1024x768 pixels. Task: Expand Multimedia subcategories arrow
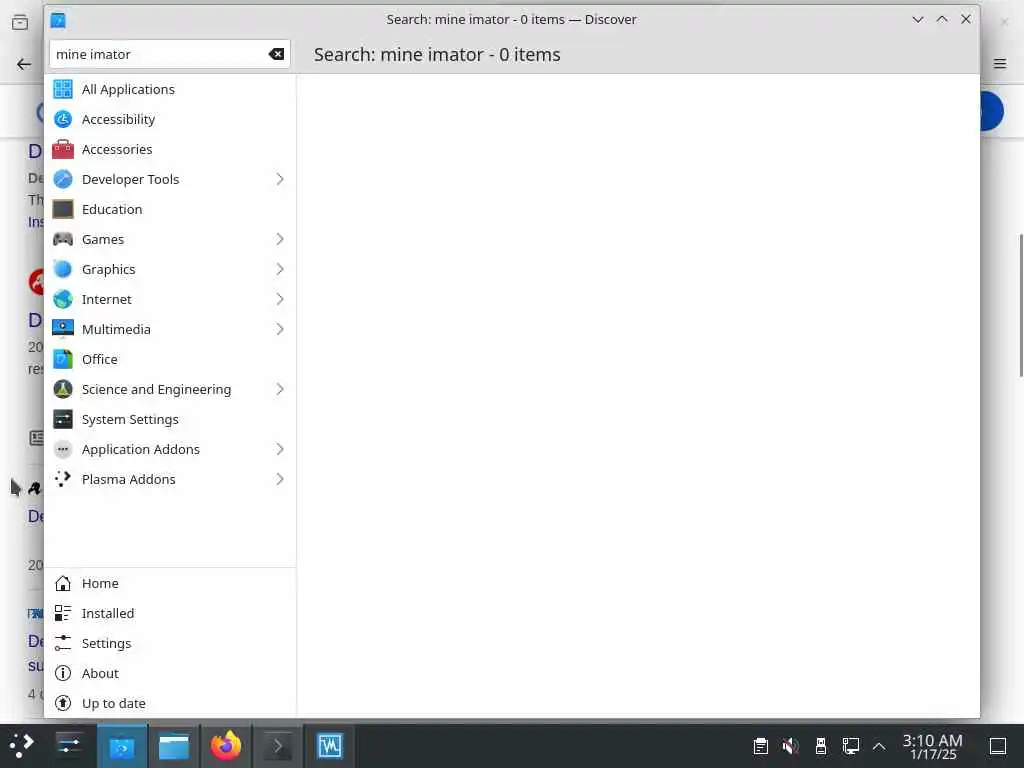point(280,329)
